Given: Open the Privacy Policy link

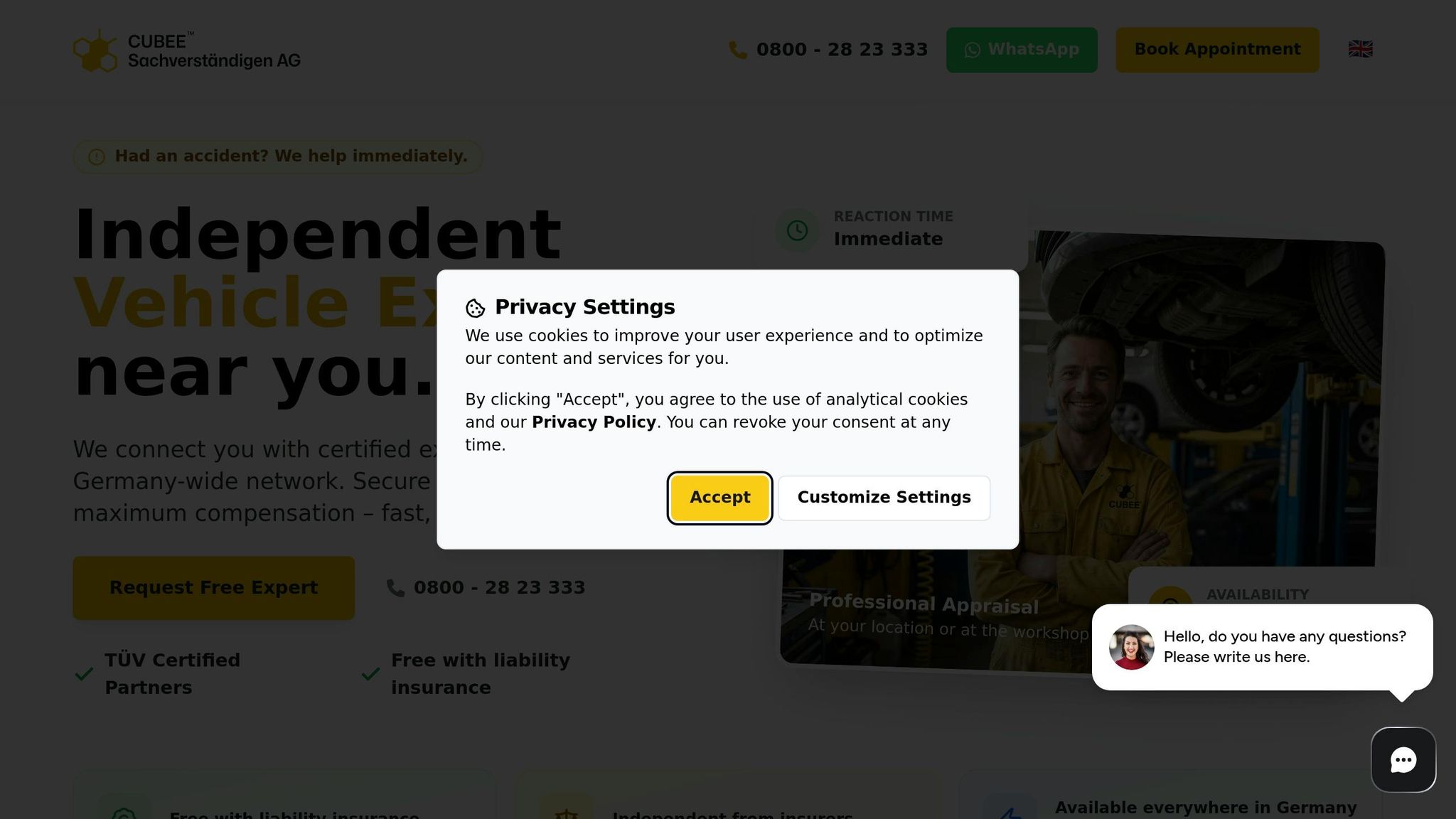Looking at the screenshot, I should [x=594, y=422].
